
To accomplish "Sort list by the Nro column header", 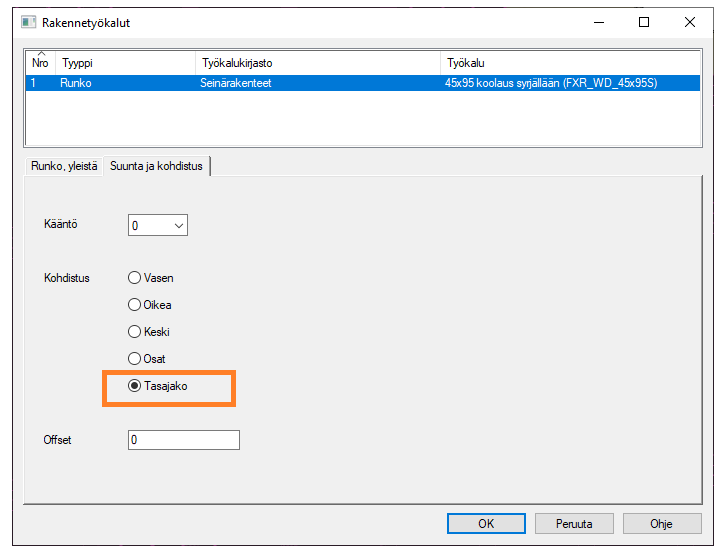I will (x=40, y=63).
